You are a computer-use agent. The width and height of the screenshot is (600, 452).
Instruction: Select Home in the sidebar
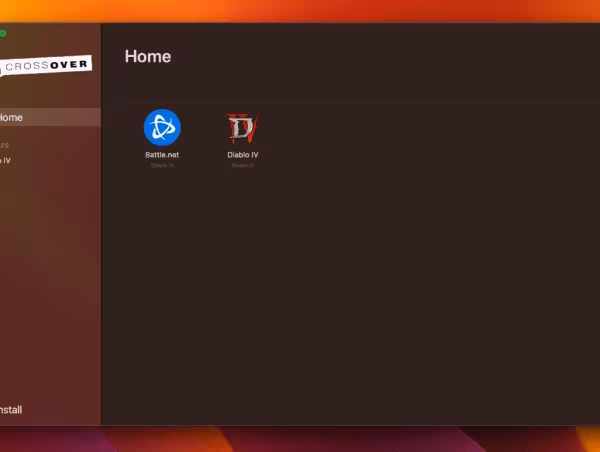(x=50, y=117)
